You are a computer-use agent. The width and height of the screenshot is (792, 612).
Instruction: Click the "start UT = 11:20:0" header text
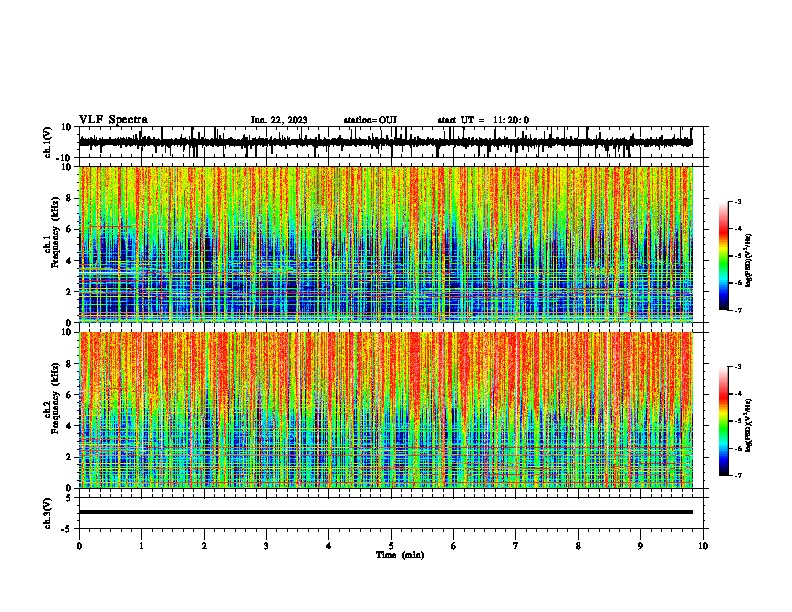[483, 120]
